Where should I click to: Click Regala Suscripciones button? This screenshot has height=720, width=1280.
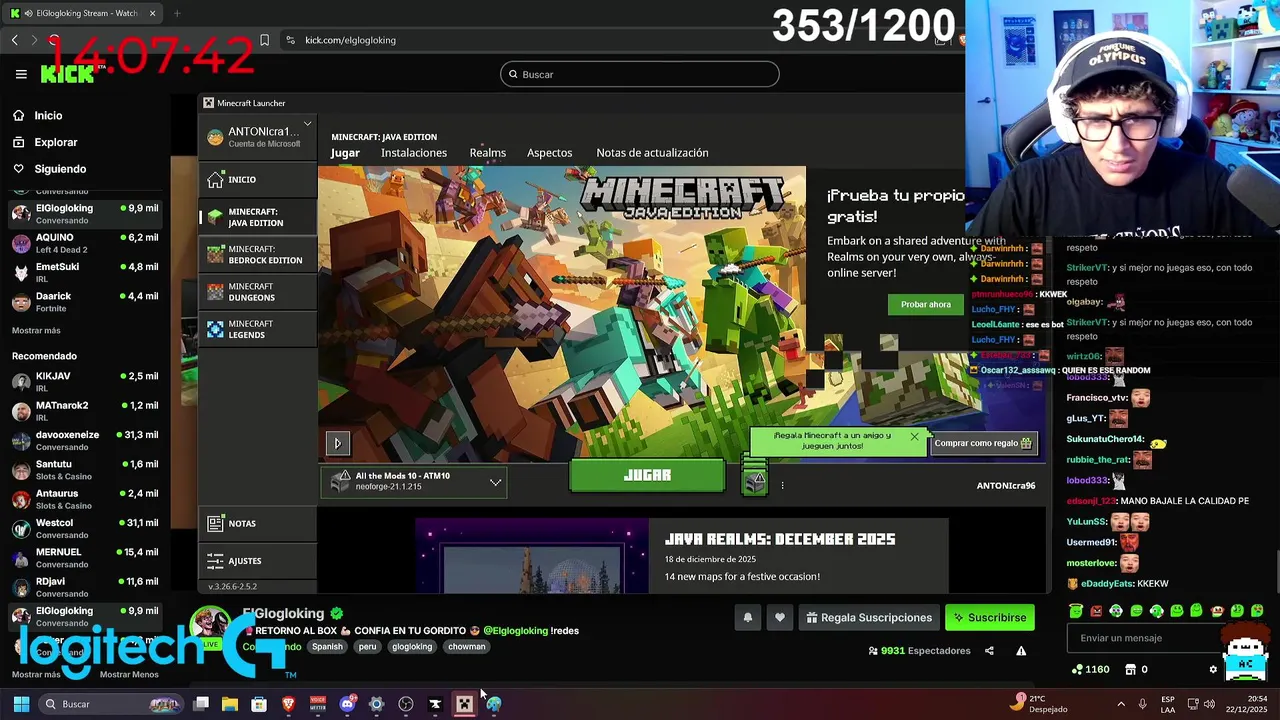click(869, 618)
